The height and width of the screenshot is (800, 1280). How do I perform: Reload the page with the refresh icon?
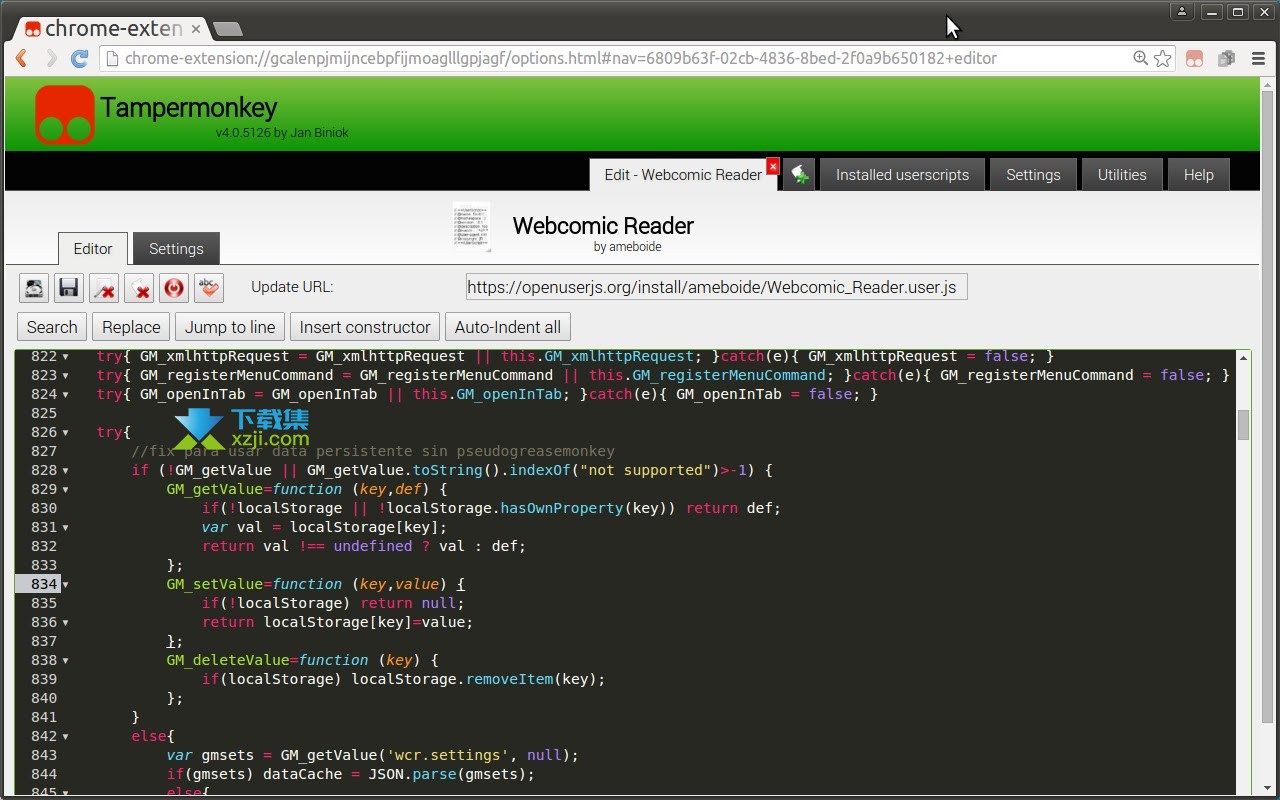tap(80, 58)
